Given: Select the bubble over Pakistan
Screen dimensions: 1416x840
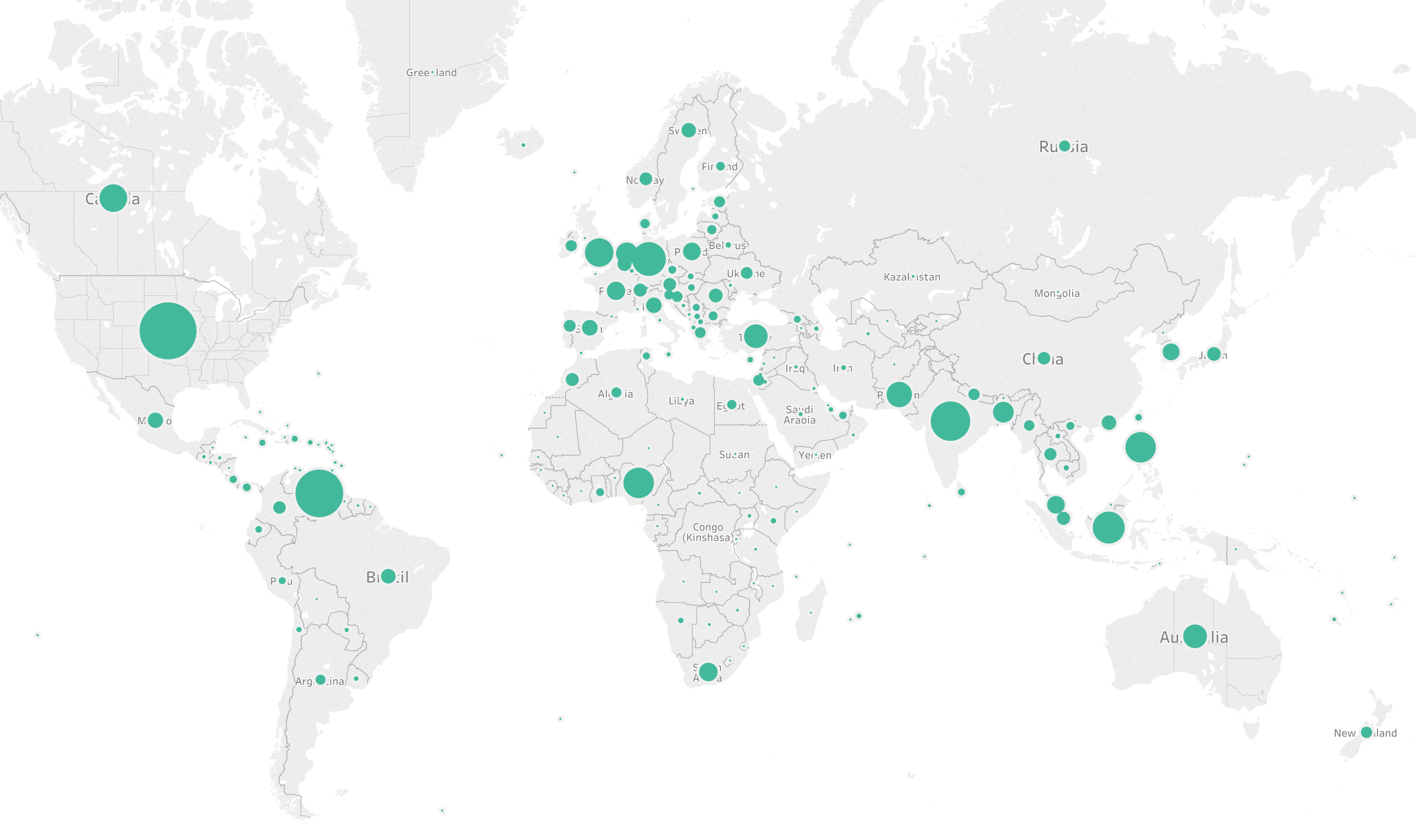Looking at the screenshot, I should 899,395.
